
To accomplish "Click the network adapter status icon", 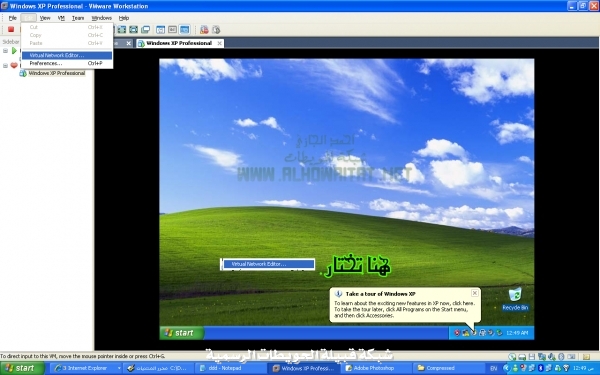I will (542, 357).
